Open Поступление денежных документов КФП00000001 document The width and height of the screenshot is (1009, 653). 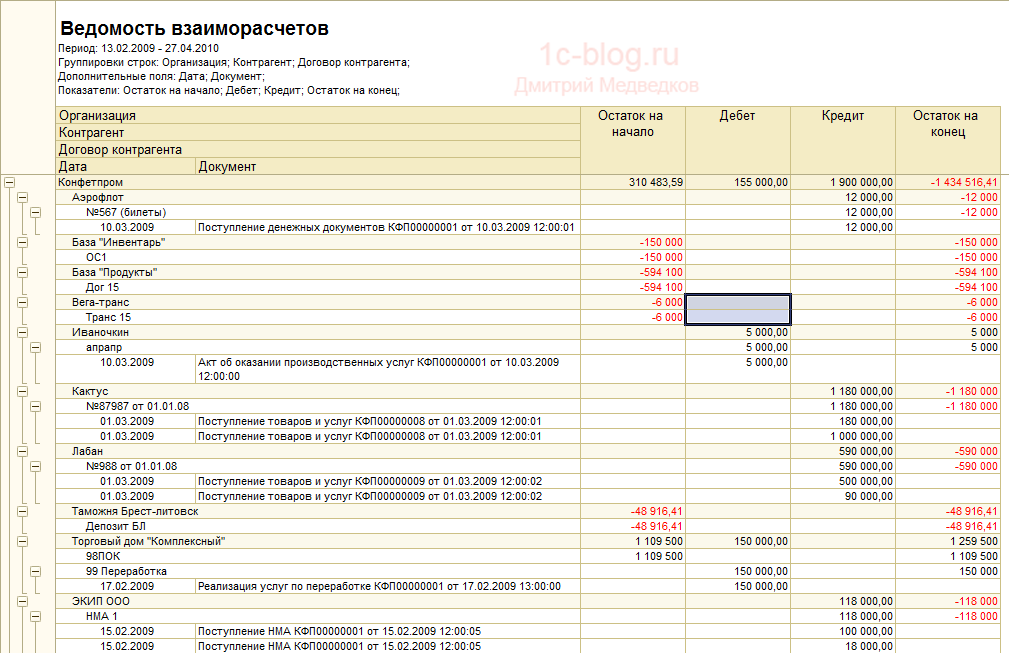[x=386, y=228]
